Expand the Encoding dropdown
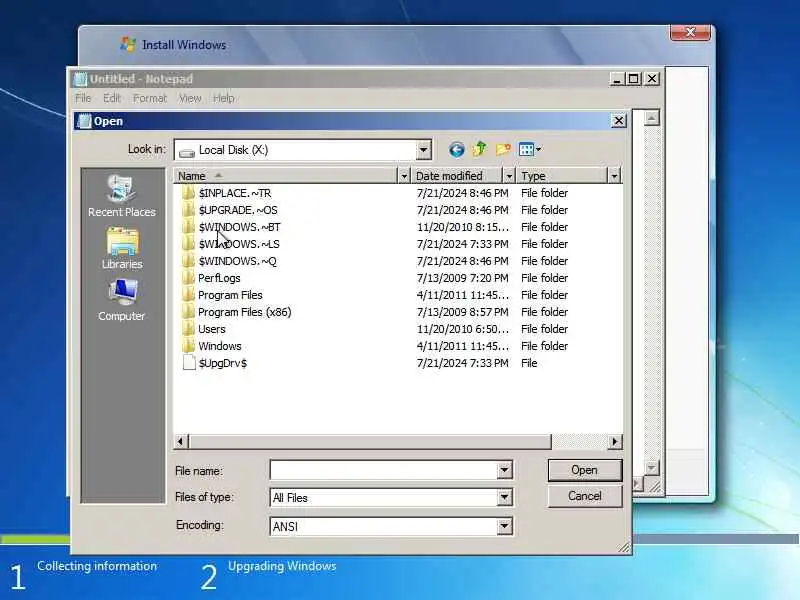This screenshot has width=800, height=600. point(504,526)
